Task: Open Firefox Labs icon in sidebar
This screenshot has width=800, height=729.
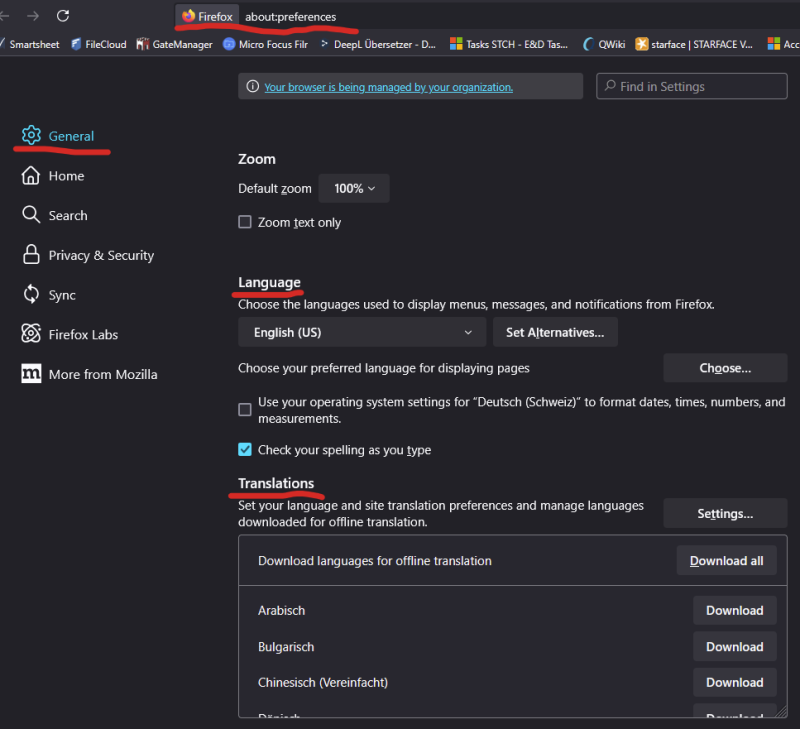Action: (x=31, y=334)
